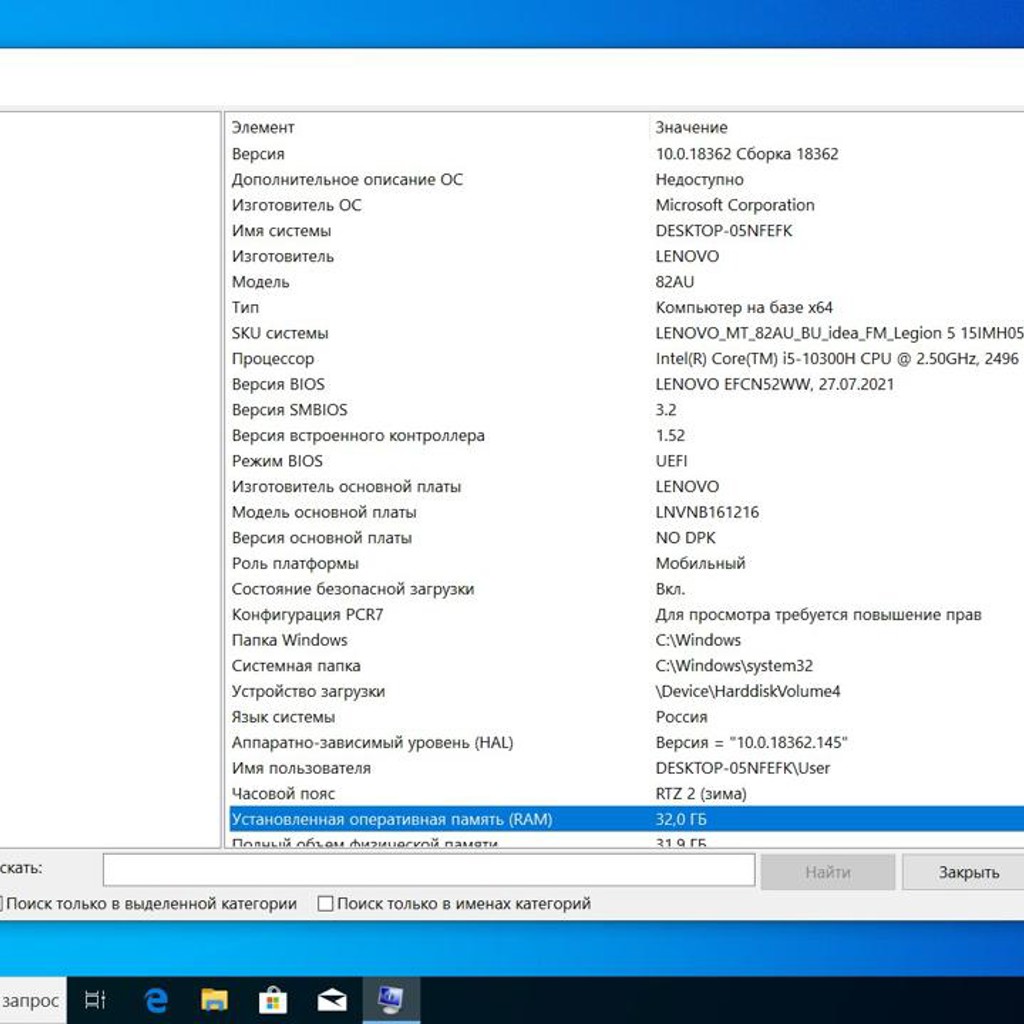
Task: Select the Имя пользователя row
Action: (x=627, y=768)
